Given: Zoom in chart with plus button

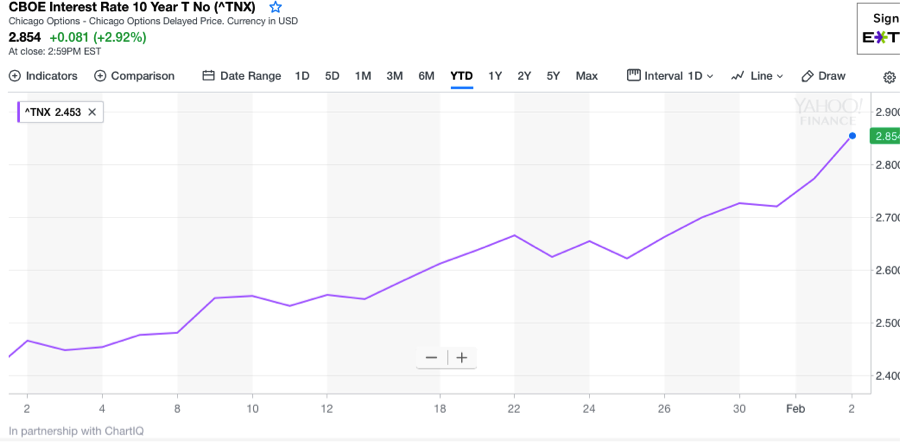Looking at the screenshot, I should (x=462, y=358).
